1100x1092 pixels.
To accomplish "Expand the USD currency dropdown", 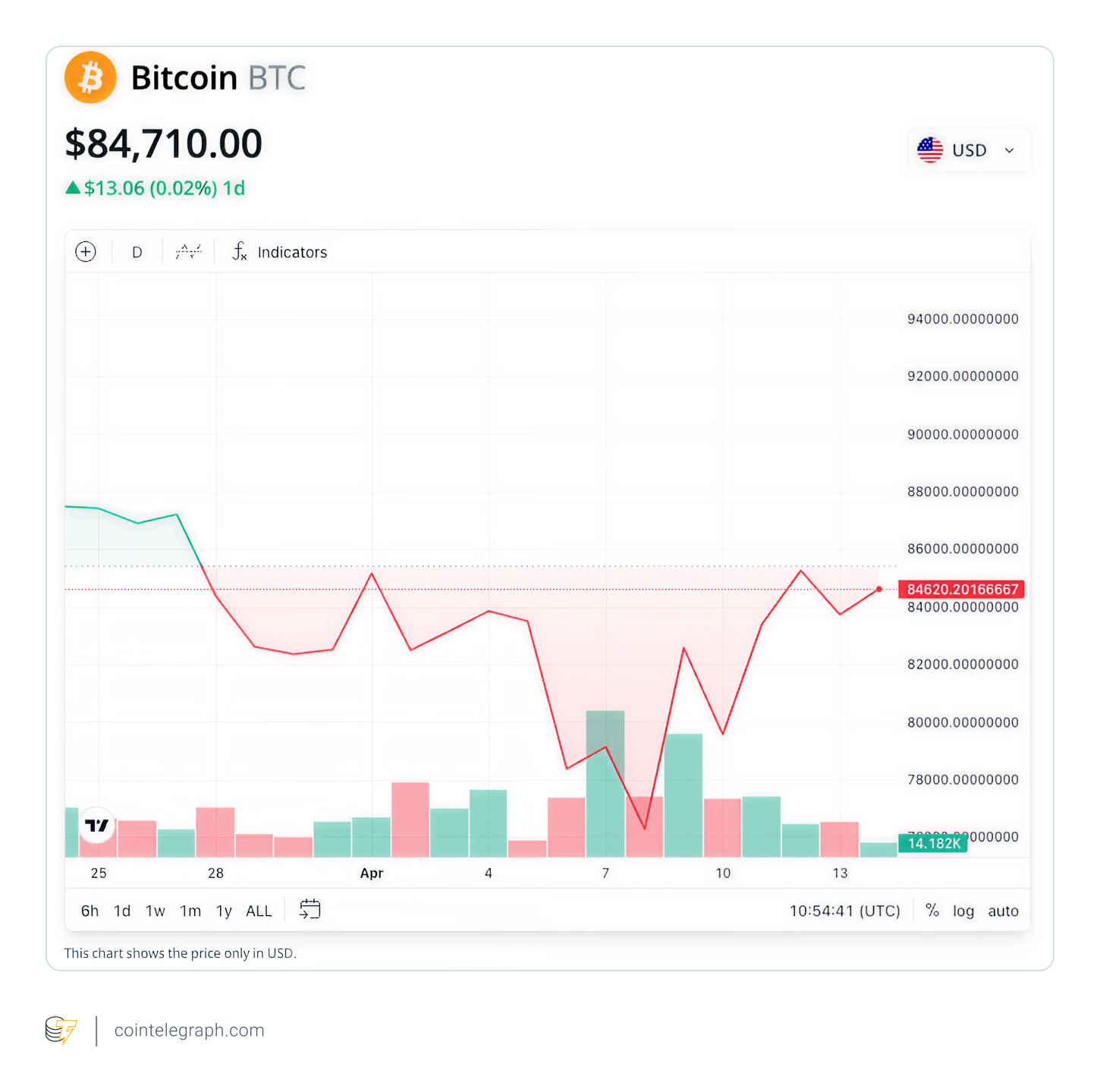I will pyautogui.click(x=1009, y=150).
